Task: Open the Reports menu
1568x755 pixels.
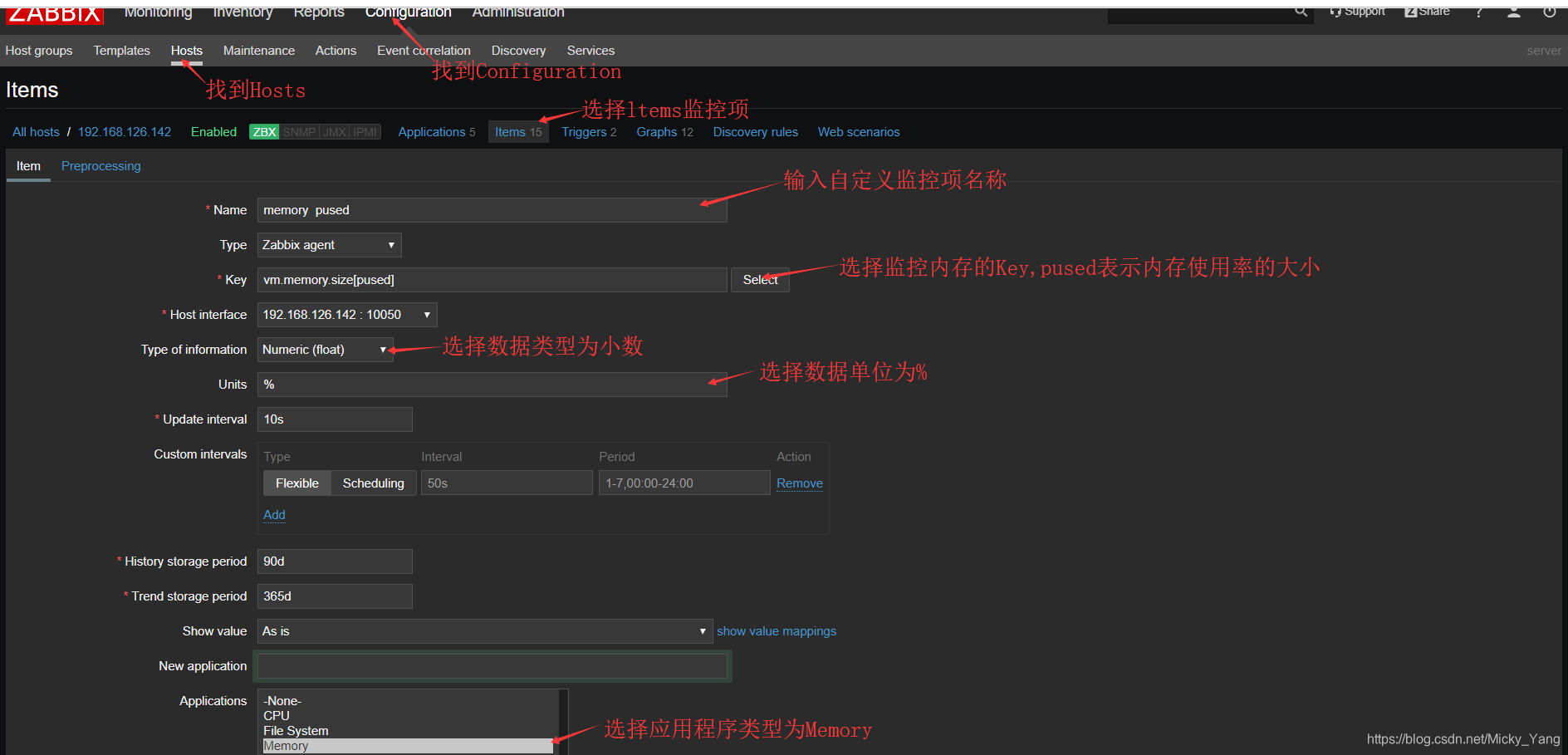Action: [319, 12]
